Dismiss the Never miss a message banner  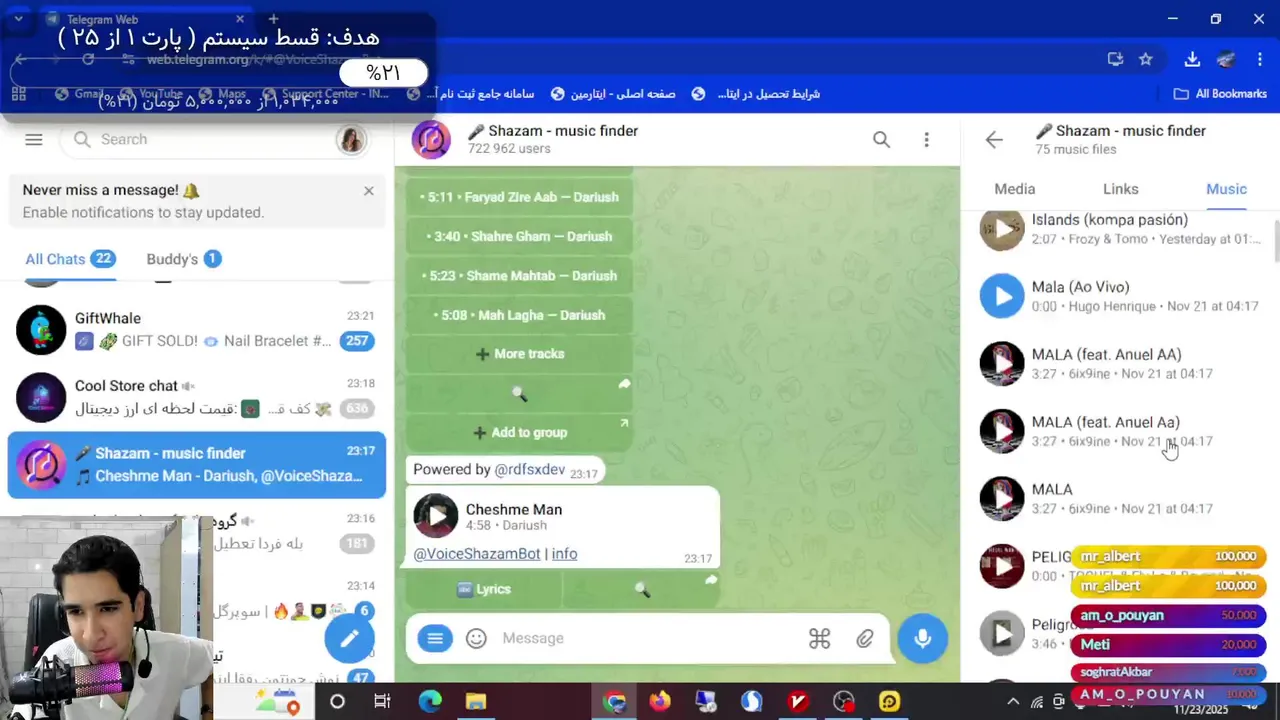[x=369, y=191]
